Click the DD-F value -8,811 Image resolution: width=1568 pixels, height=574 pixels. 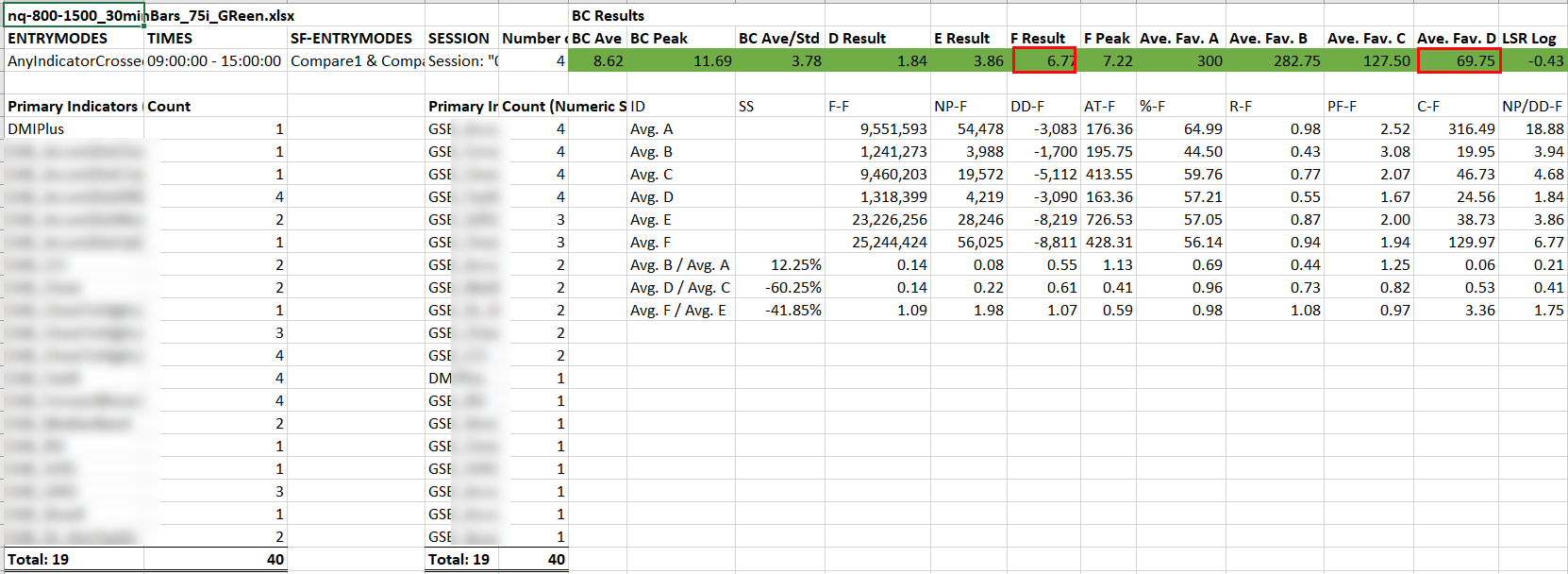[x=1043, y=243]
